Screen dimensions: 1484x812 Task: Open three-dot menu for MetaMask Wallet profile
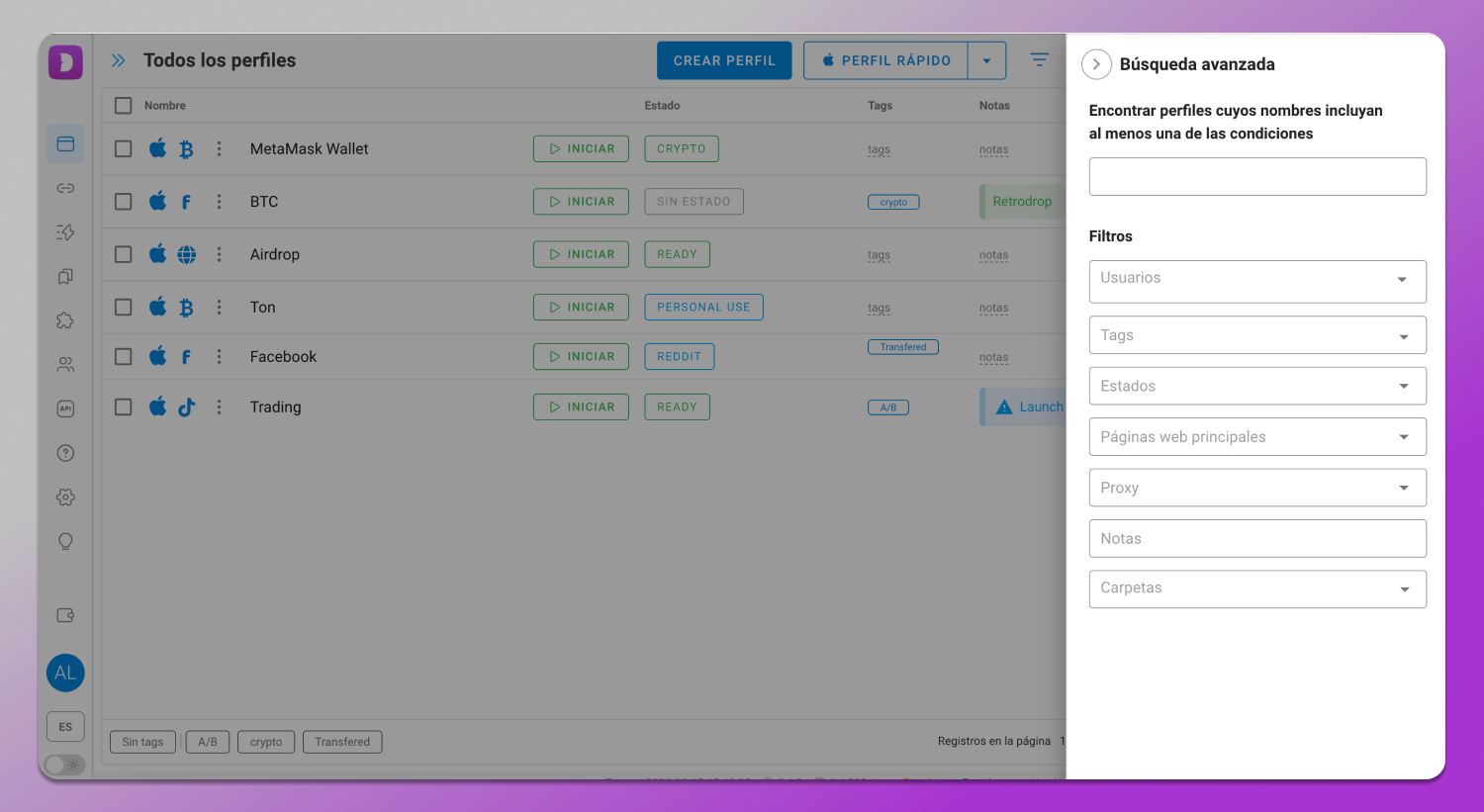click(x=219, y=149)
